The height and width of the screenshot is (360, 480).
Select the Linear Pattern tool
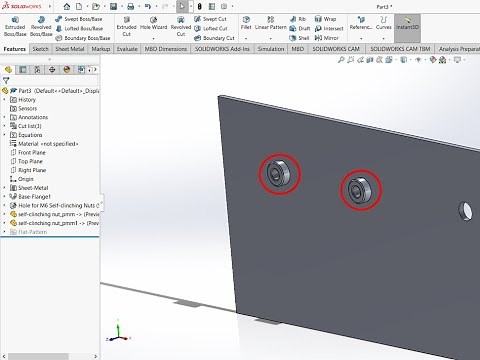pos(271,23)
